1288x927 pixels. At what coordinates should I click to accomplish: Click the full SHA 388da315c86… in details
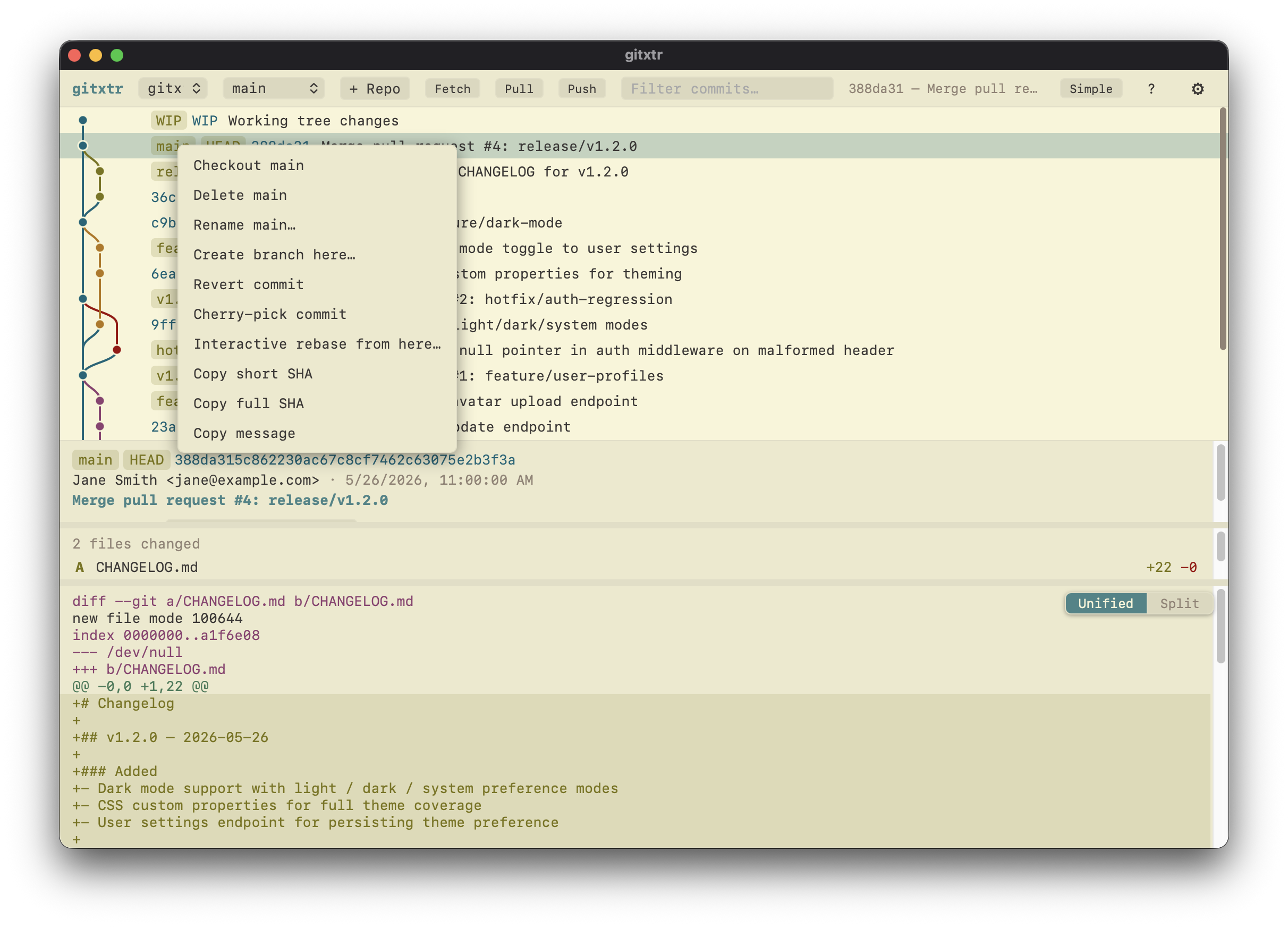point(345,460)
